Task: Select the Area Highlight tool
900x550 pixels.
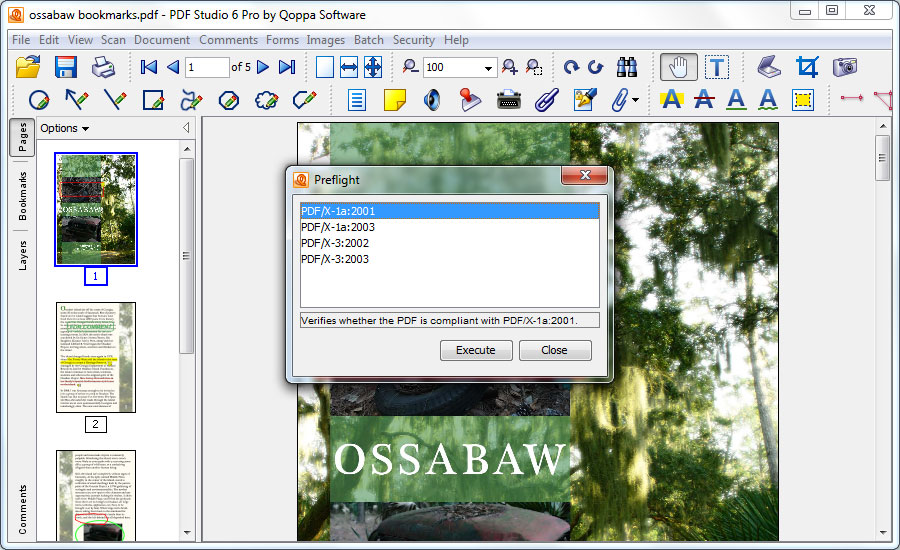Action: coord(802,100)
